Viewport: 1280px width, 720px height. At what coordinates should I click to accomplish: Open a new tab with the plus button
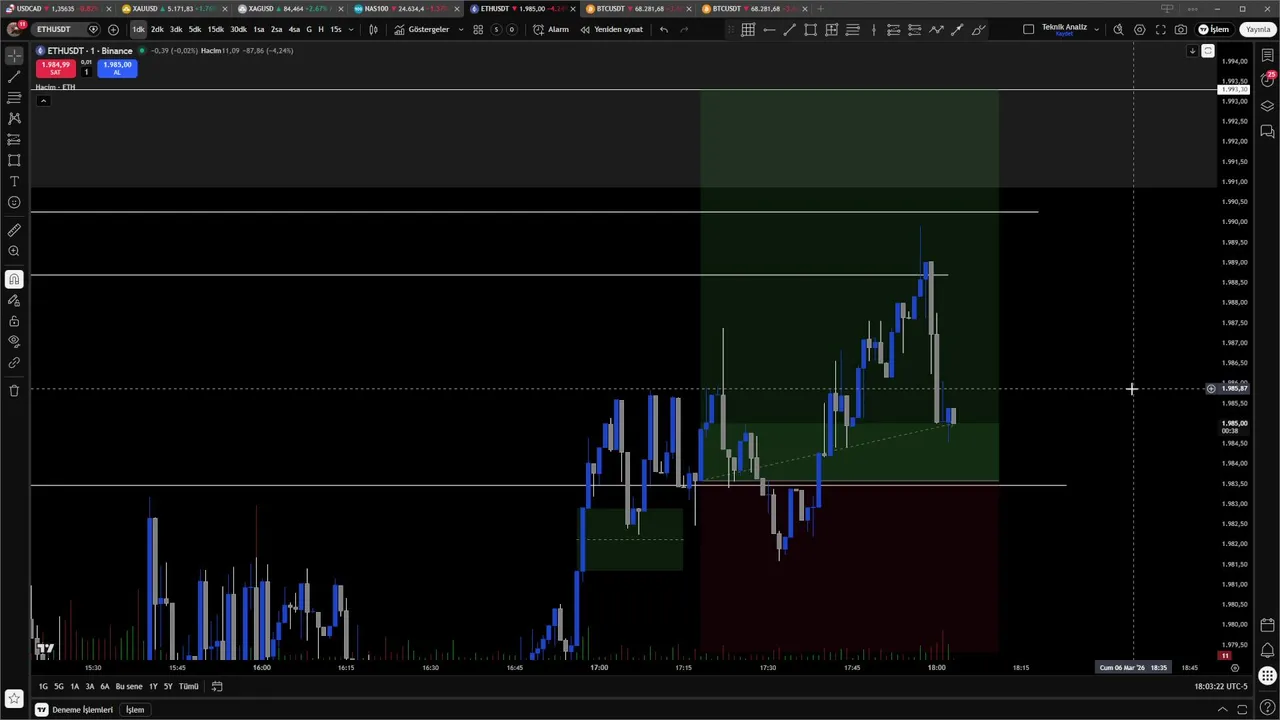coord(820,9)
